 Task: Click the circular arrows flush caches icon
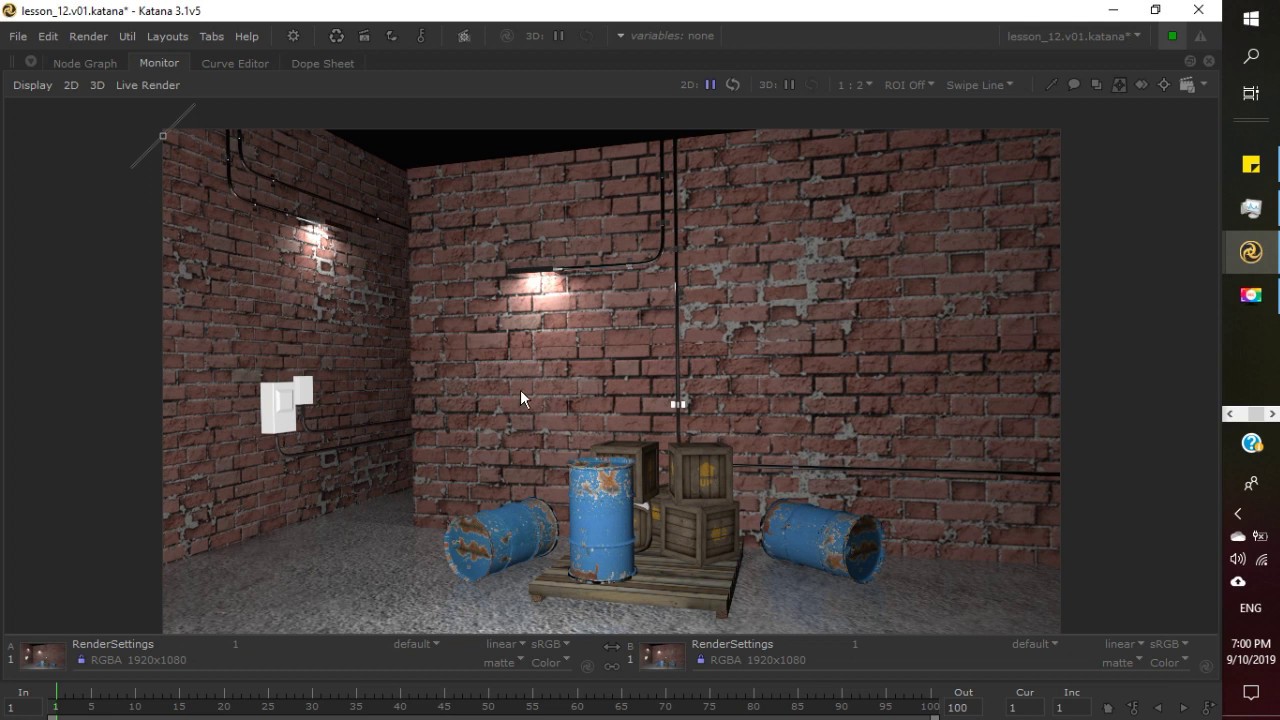pyautogui.click(x=336, y=36)
